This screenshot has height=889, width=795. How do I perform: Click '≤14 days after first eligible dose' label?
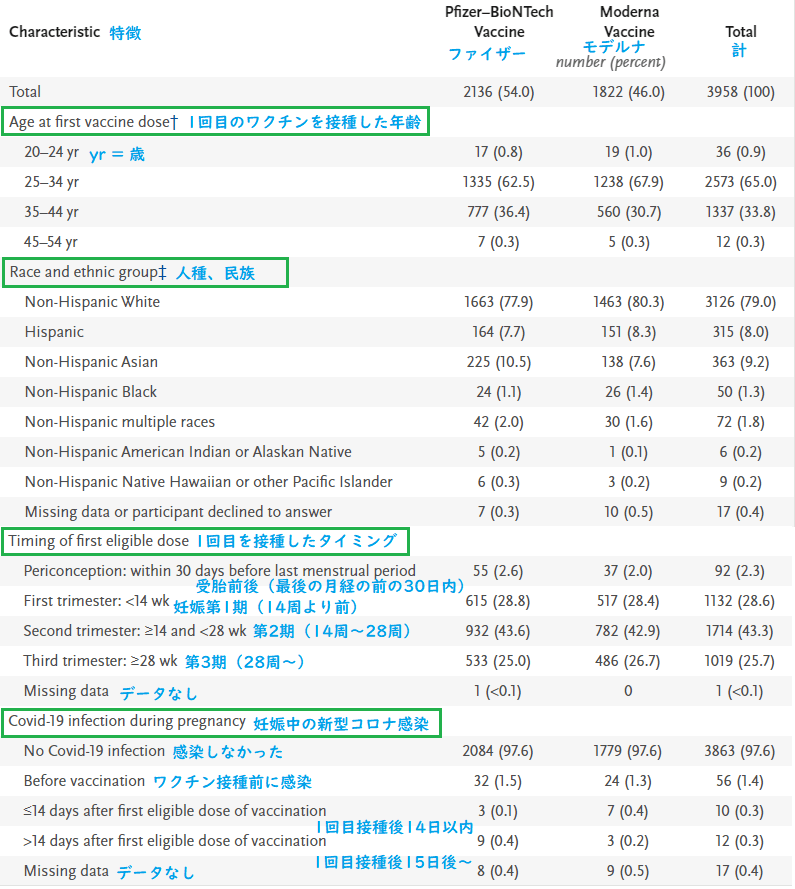pyautogui.click(x=175, y=811)
